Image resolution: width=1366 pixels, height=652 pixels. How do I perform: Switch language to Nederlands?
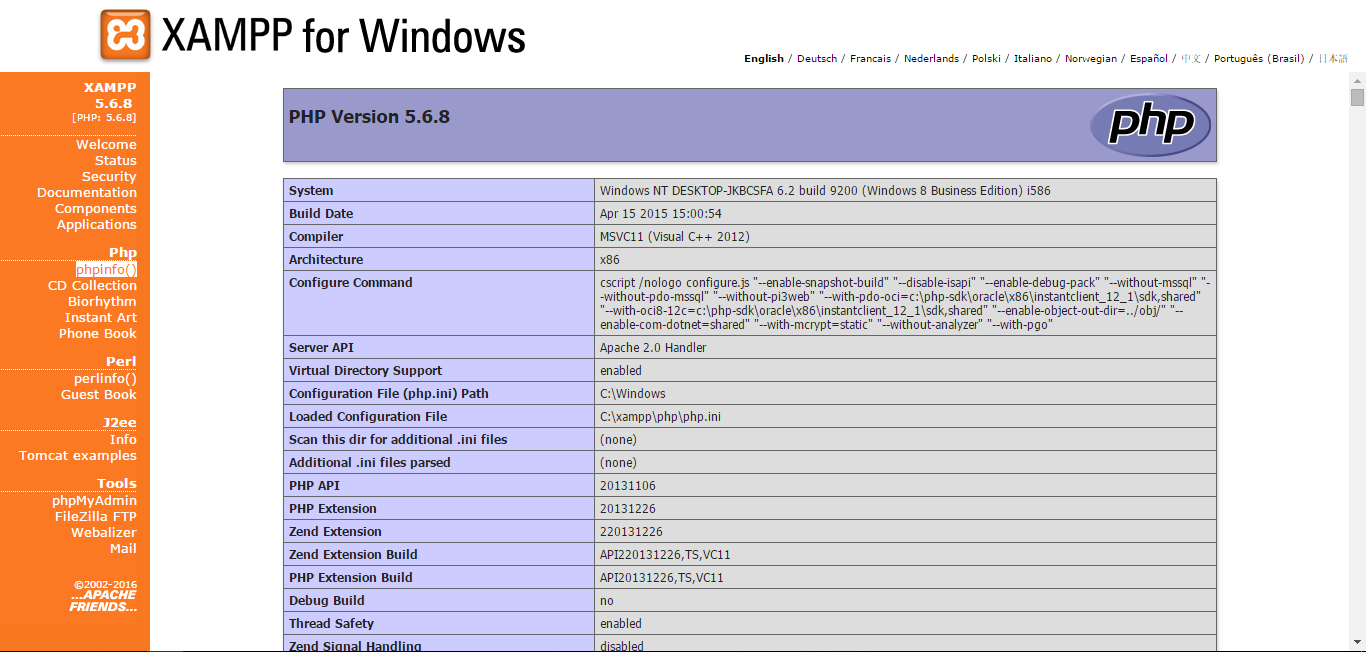[931, 59]
